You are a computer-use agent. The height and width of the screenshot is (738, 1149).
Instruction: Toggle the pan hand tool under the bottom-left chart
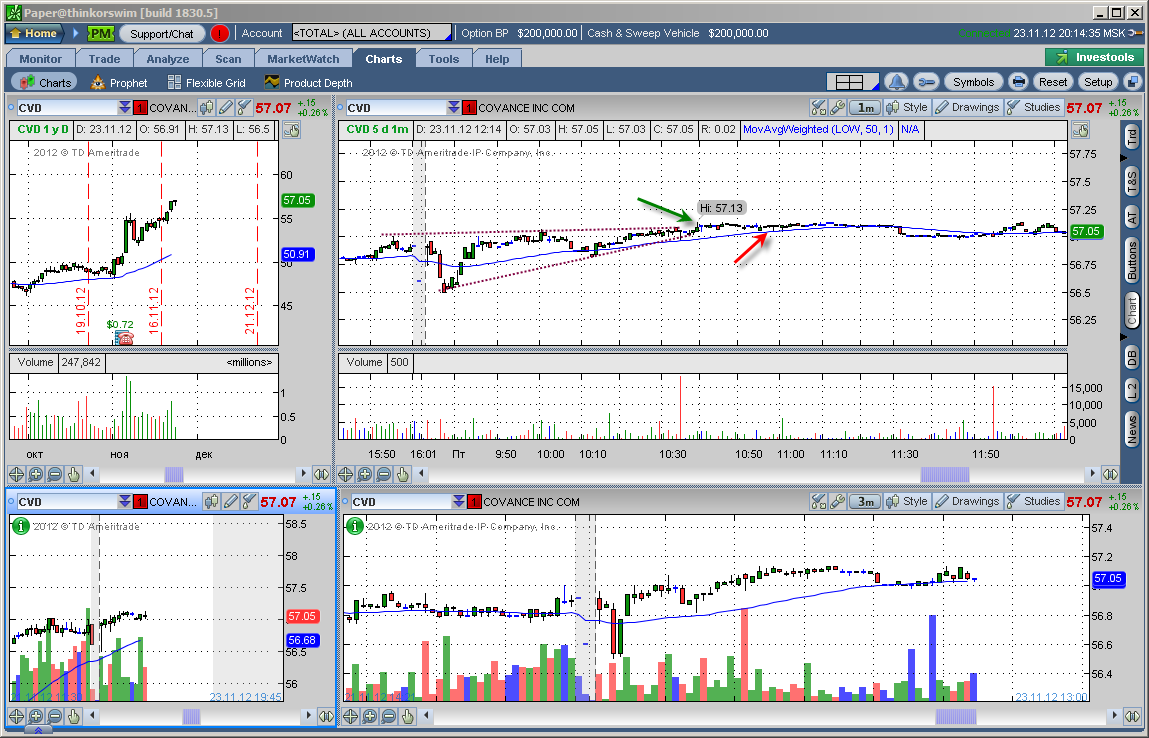click(x=73, y=716)
